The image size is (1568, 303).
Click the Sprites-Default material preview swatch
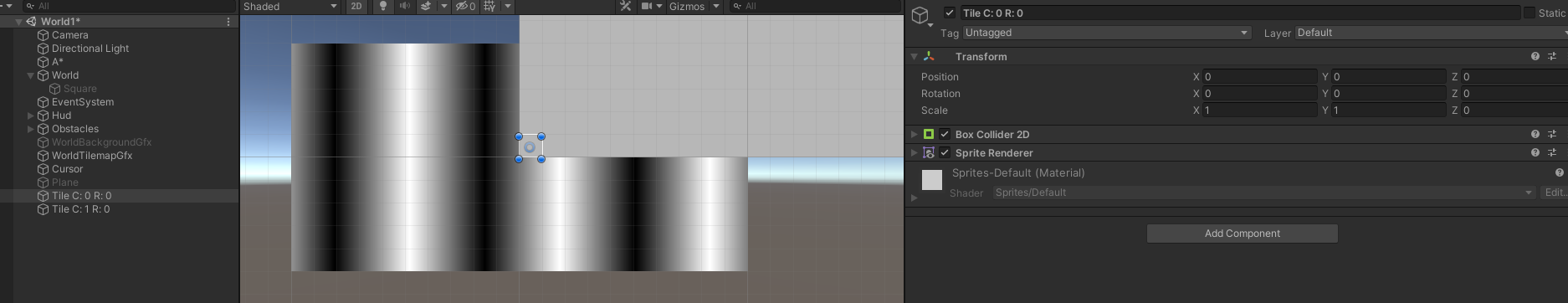tap(931, 180)
